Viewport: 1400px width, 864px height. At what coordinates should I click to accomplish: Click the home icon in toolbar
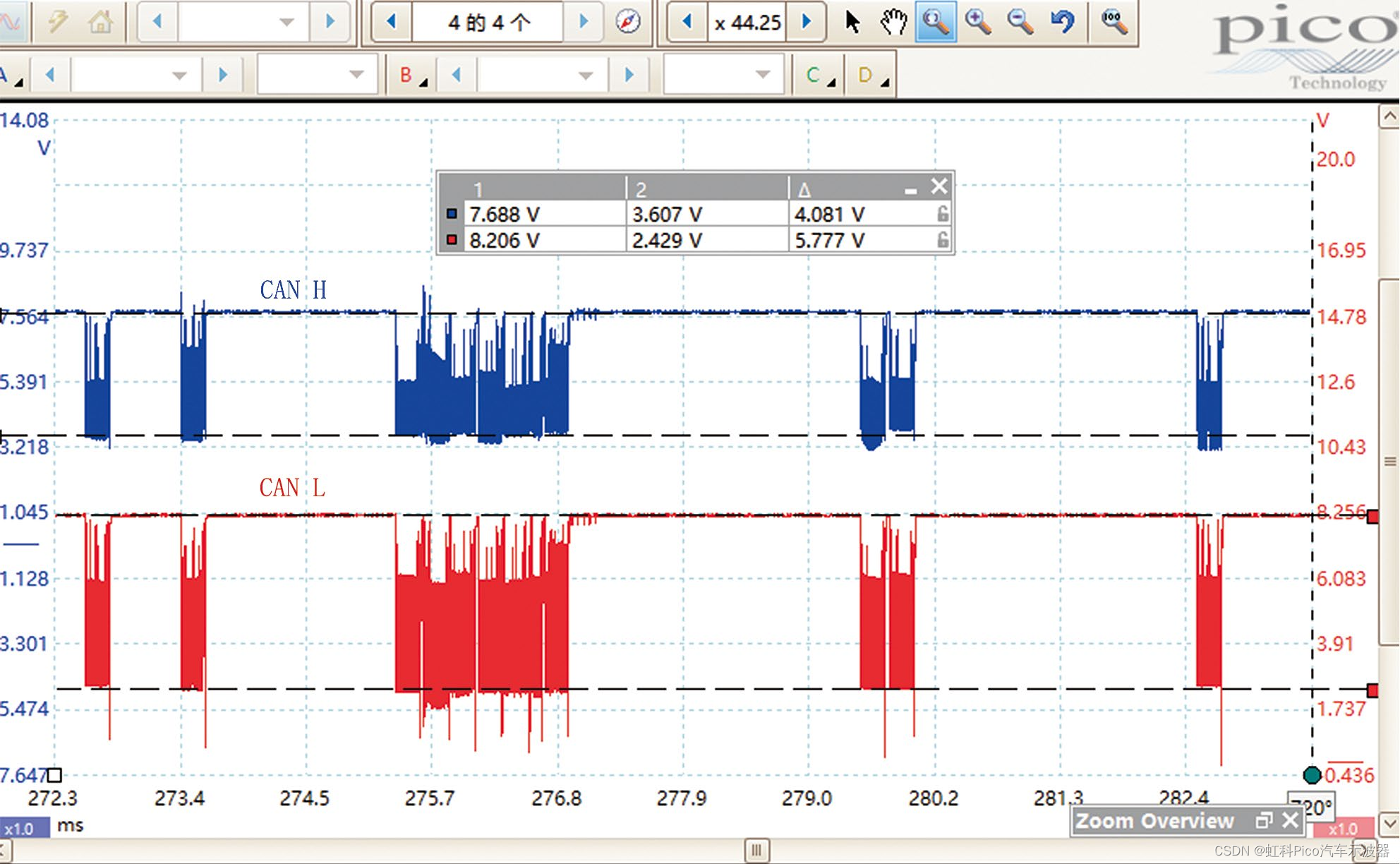point(100,22)
